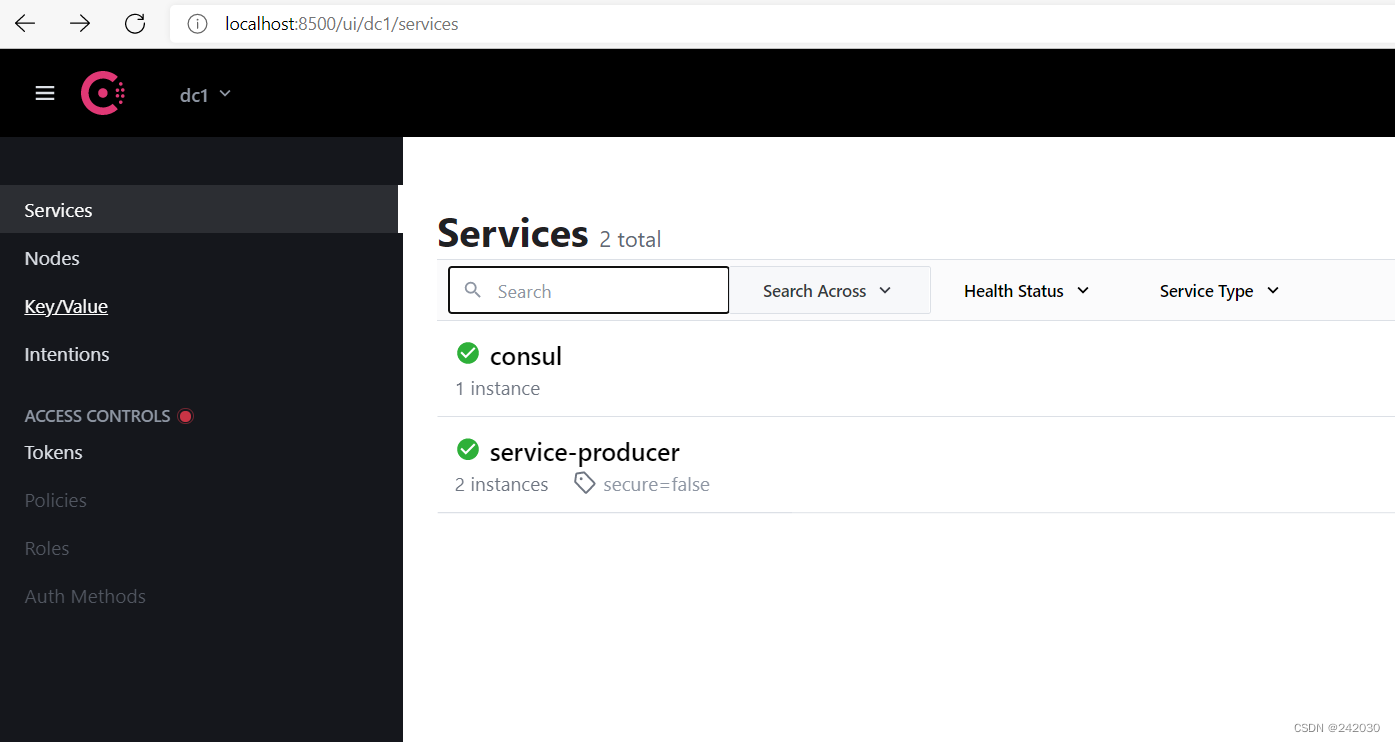
Task: Click the Services page heading
Action: [x=513, y=233]
